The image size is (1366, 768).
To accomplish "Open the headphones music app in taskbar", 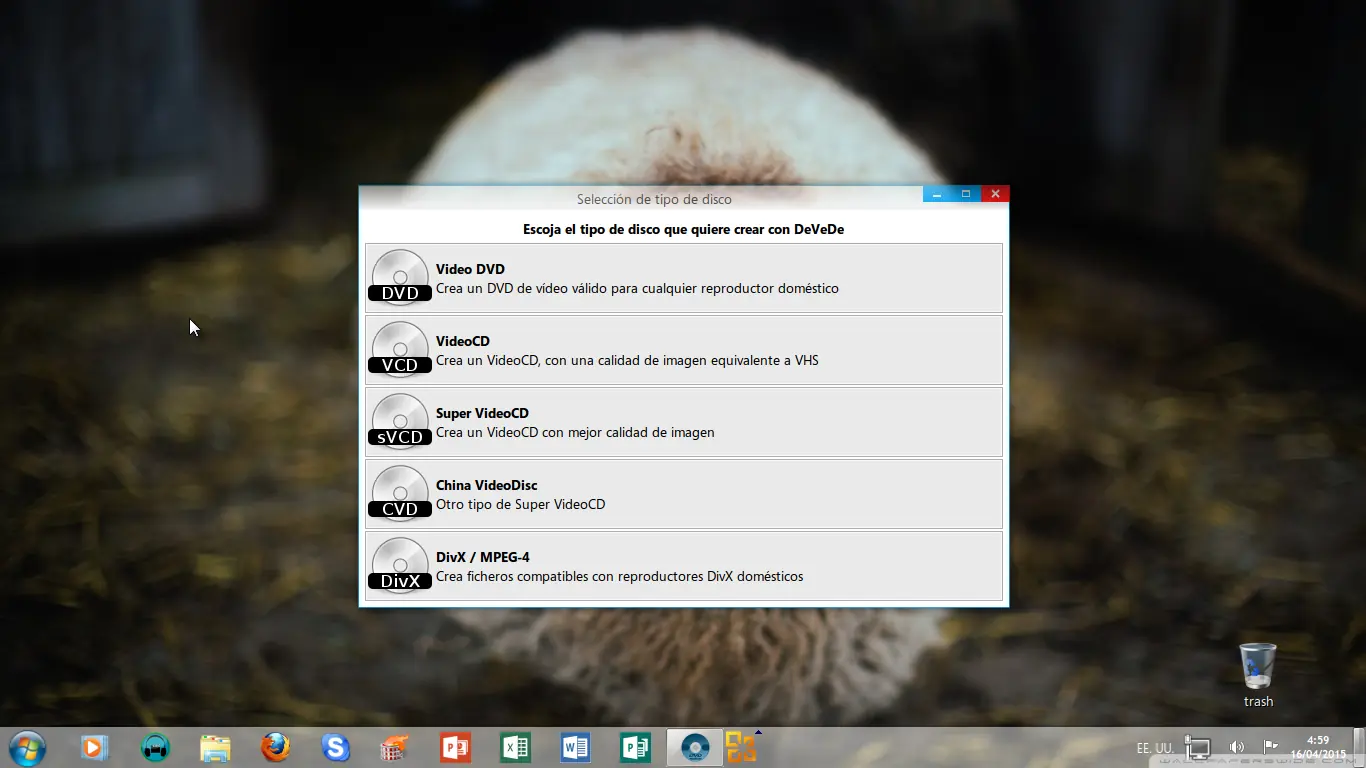I will pyautogui.click(x=155, y=748).
